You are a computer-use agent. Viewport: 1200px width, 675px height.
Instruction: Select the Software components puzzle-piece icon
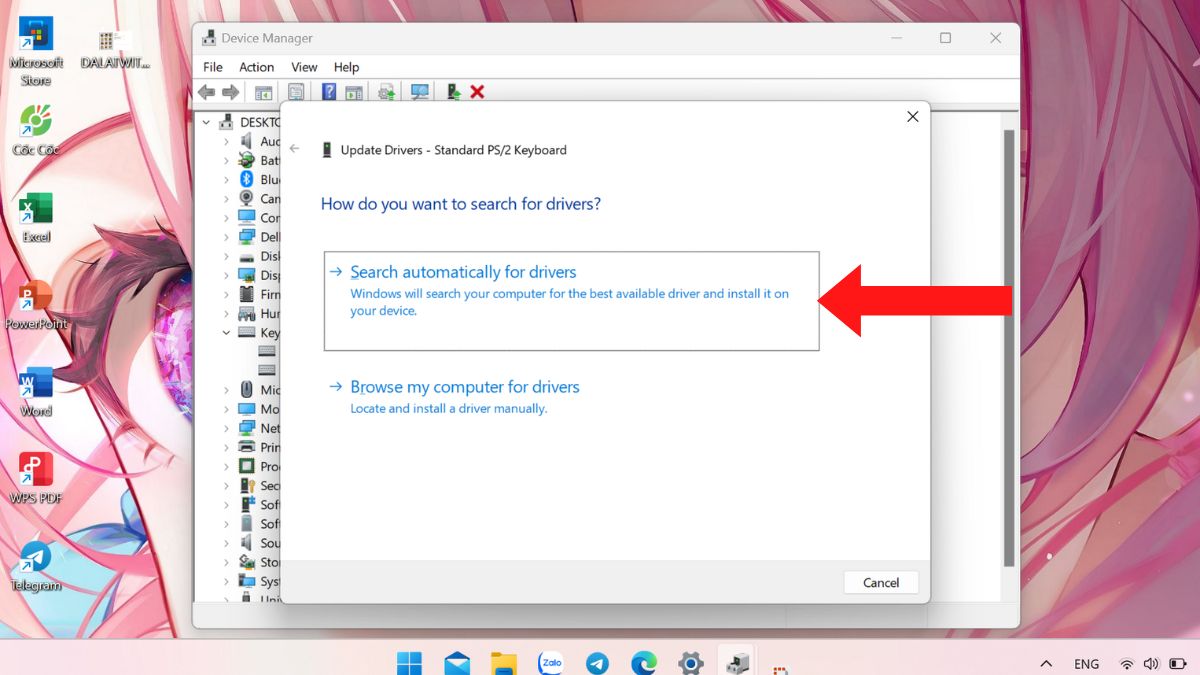point(247,505)
